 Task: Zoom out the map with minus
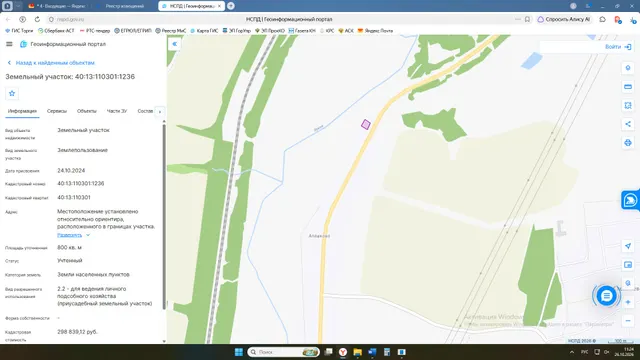coord(628,321)
